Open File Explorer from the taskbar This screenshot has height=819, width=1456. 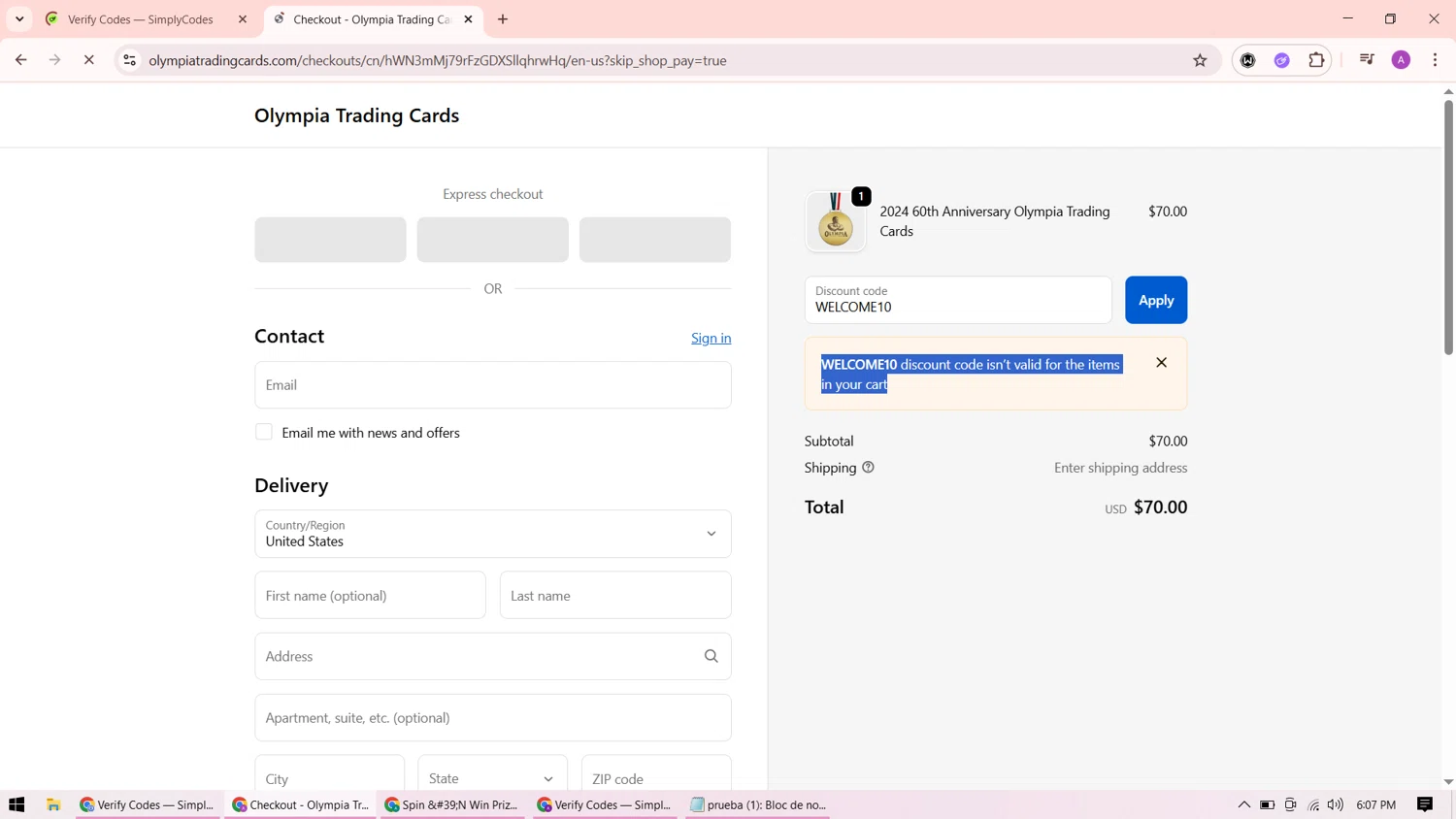(x=53, y=804)
